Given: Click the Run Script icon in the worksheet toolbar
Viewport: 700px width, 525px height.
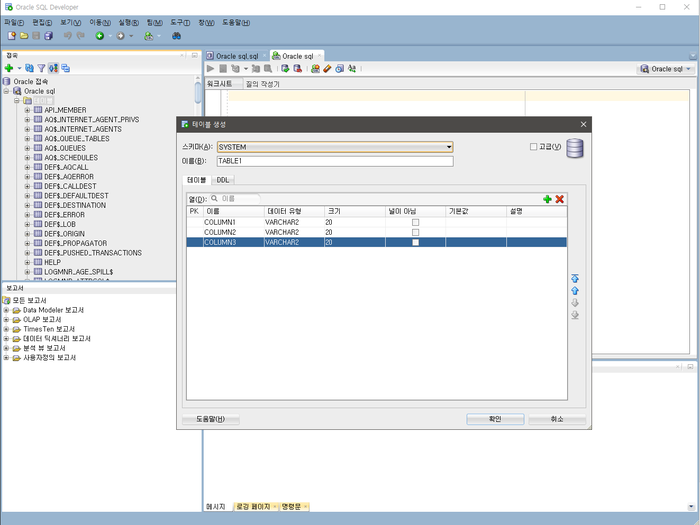Looking at the screenshot, I should [x=223, y=68].
